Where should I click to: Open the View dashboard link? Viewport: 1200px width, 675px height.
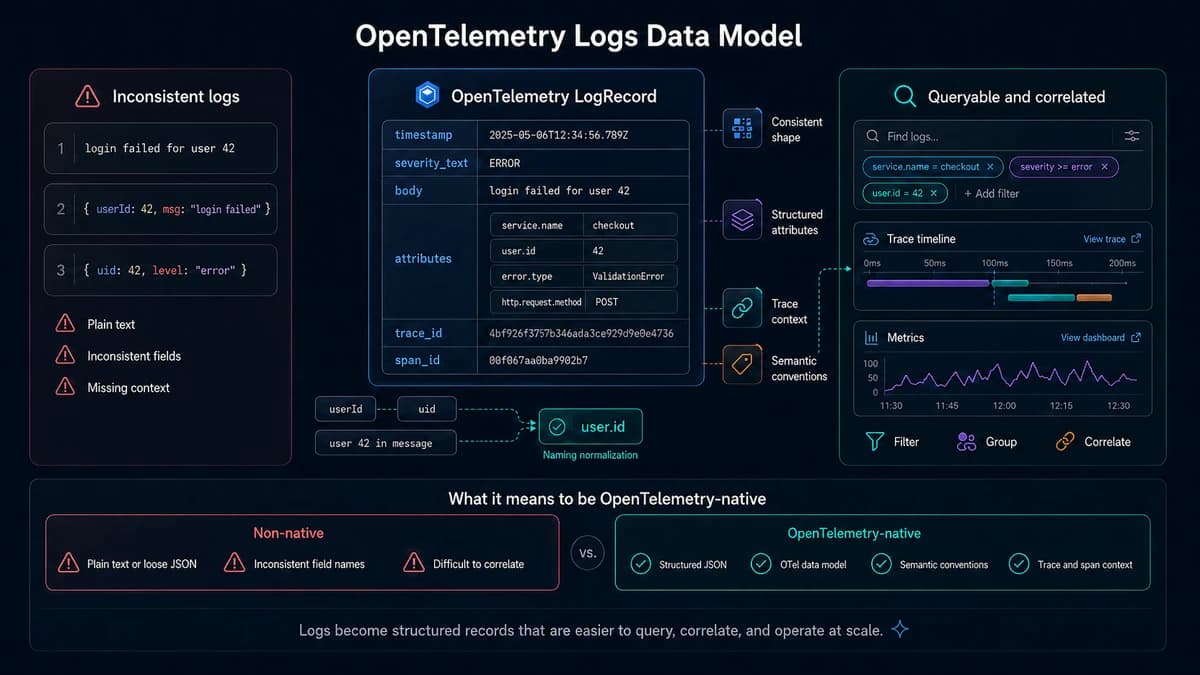[1093, 338]
